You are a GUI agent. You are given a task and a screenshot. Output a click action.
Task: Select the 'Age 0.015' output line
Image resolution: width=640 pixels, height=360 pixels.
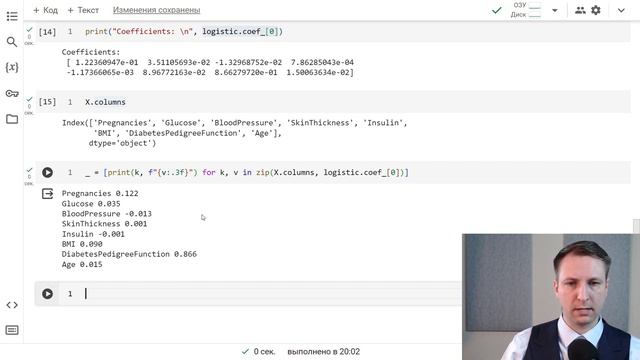point(82,264)
